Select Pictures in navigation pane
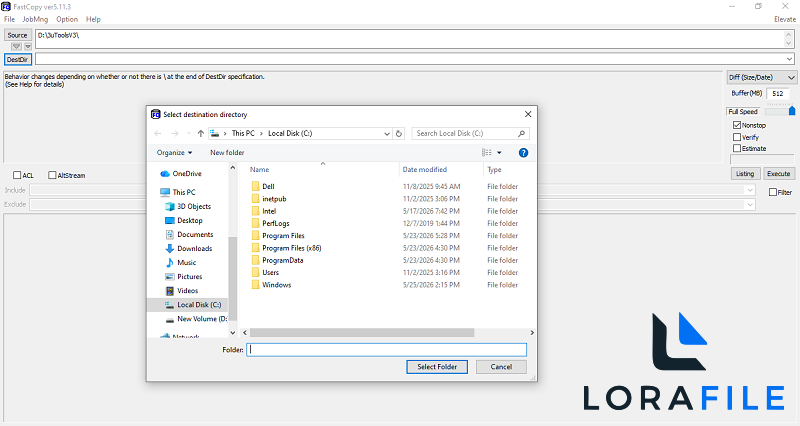The height and width of the screenshot is (426, 800). coord(189,277)
